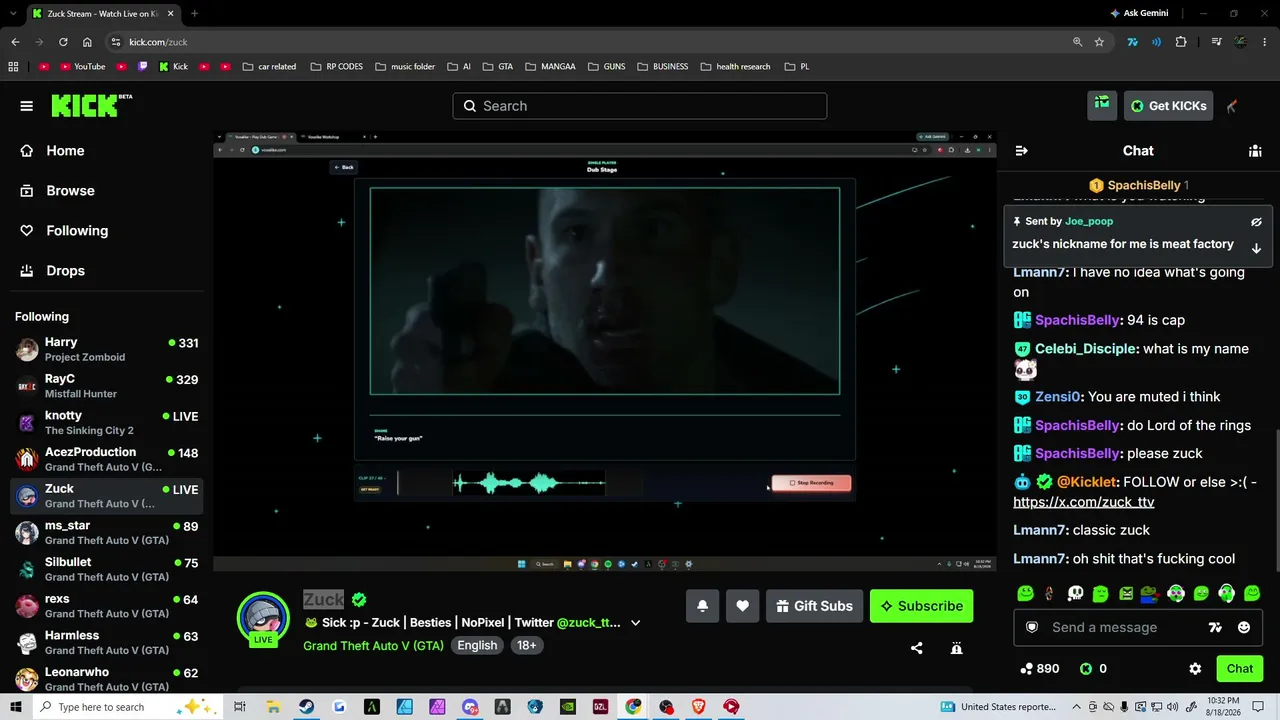Image resolution: width=1280 pixels, height=720 pixels.
Task: Click Windows taskbar search box
Action: tap(128, 707)
